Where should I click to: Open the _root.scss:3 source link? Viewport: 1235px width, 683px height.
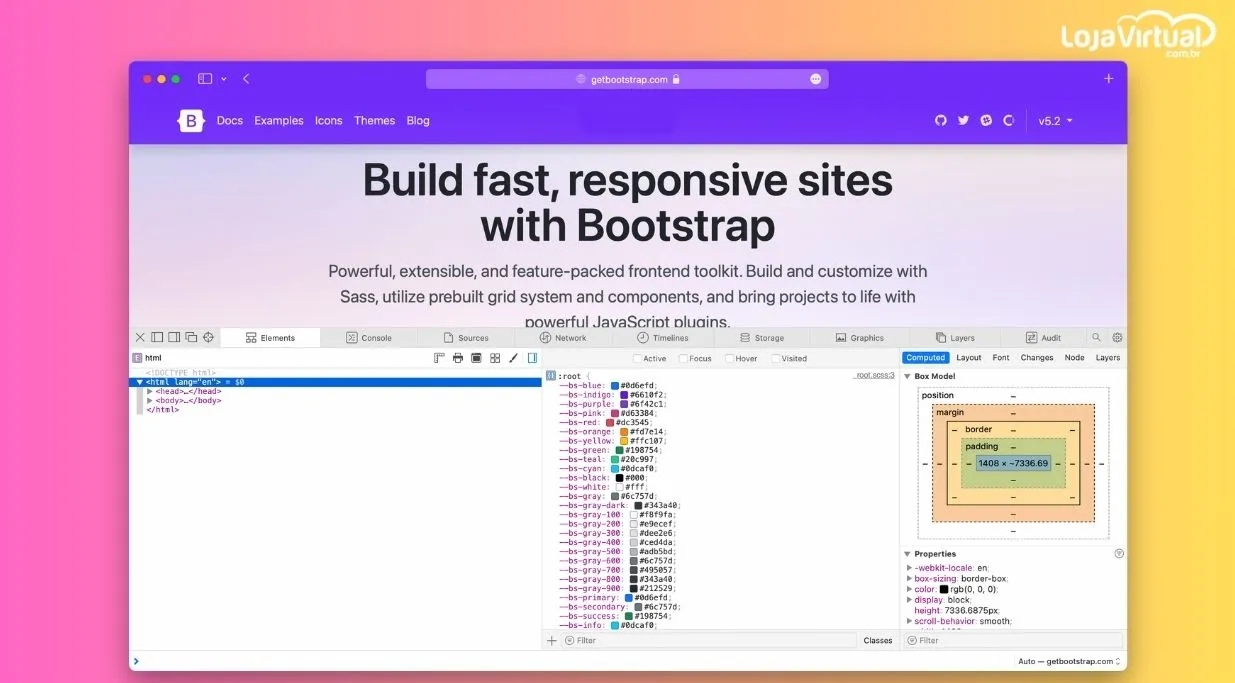point(874,375)
